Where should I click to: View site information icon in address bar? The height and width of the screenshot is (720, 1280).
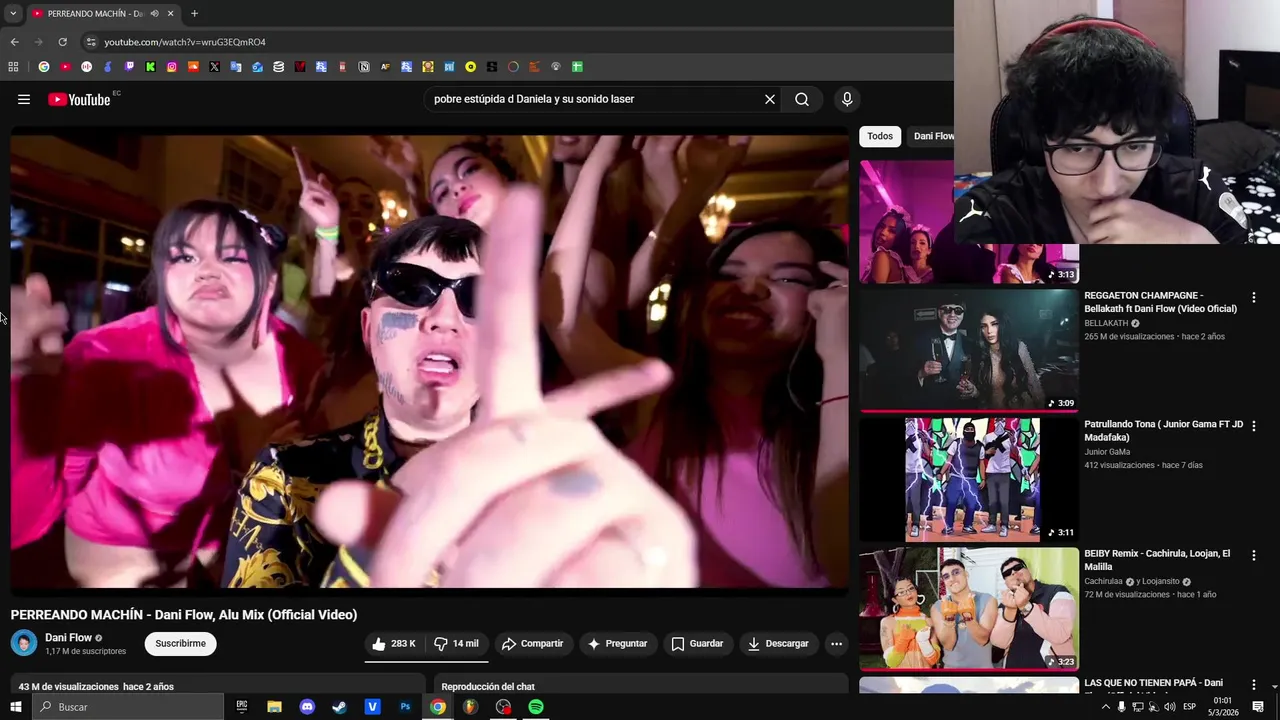click(x=91, y=42)
